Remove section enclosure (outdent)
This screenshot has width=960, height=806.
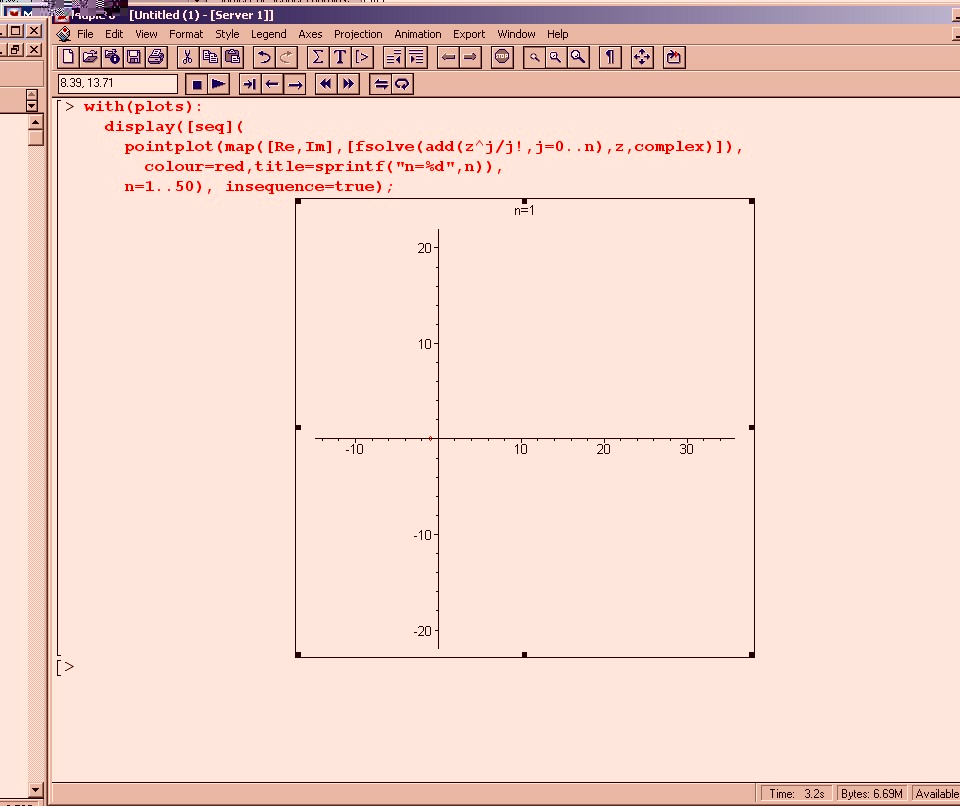(394, 58)
